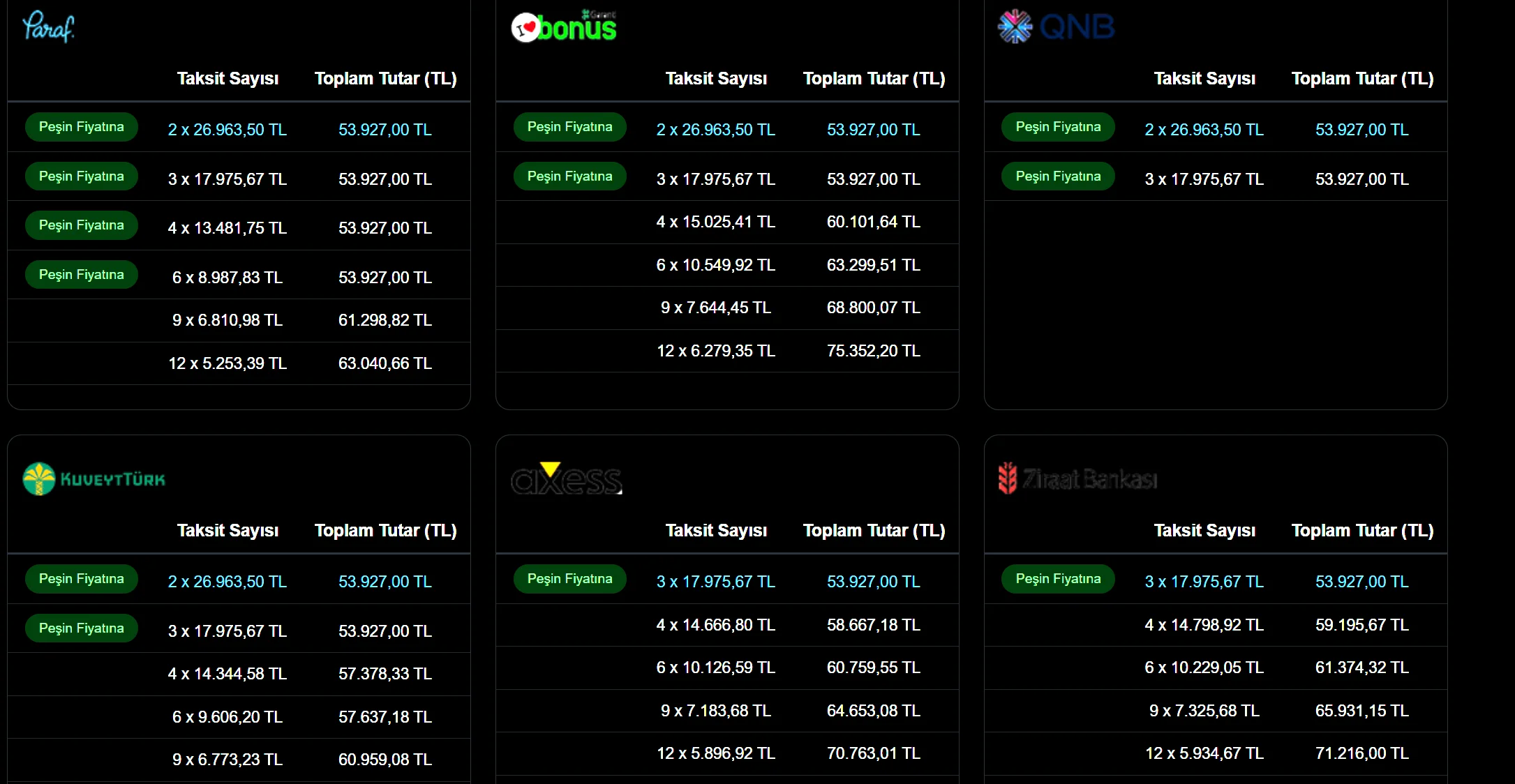Screen dimensions: 1515x784
Task: Click the QNB bank logo
Action: 1056,27
